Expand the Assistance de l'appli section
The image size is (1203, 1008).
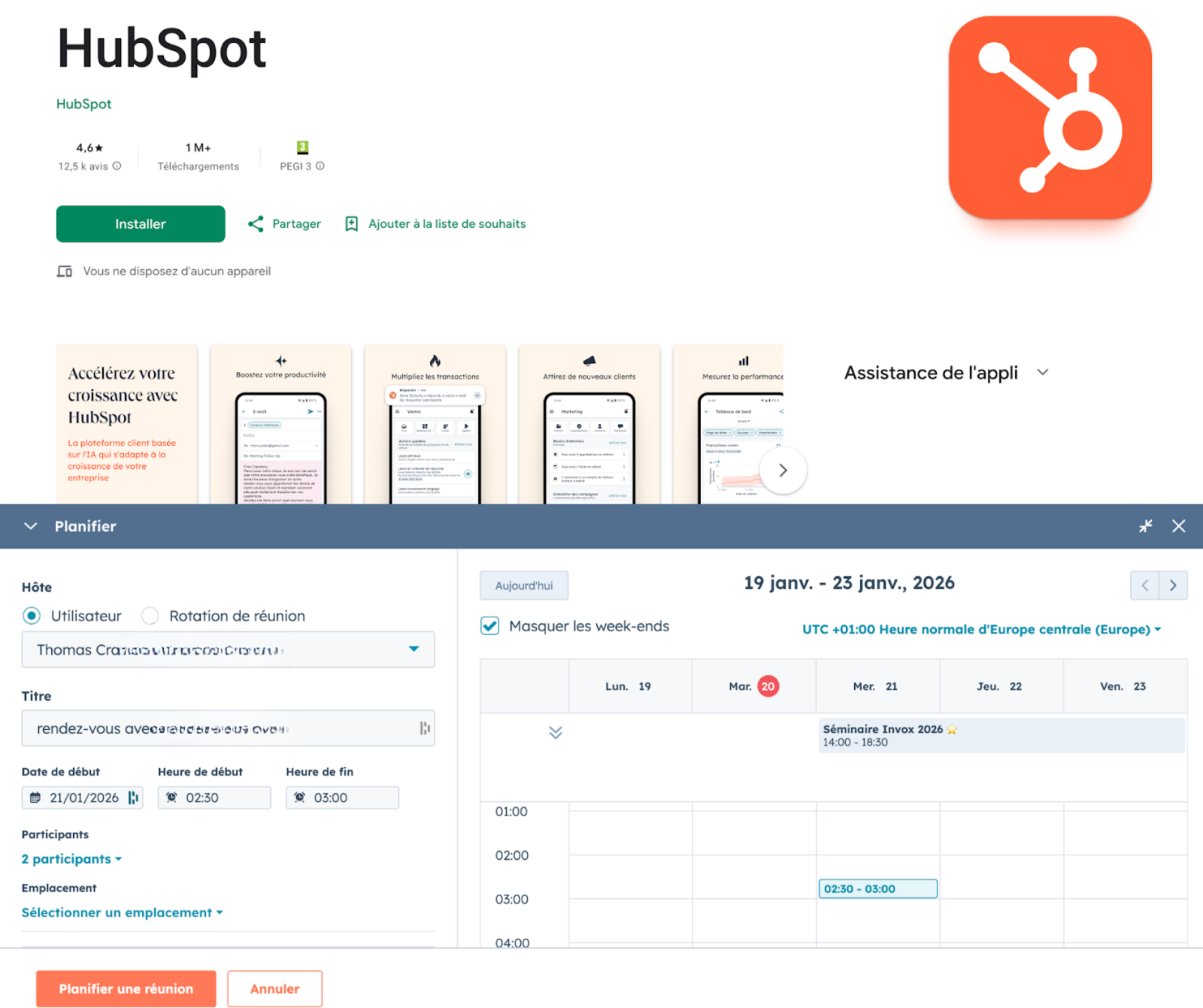click(x=946, y=373)
